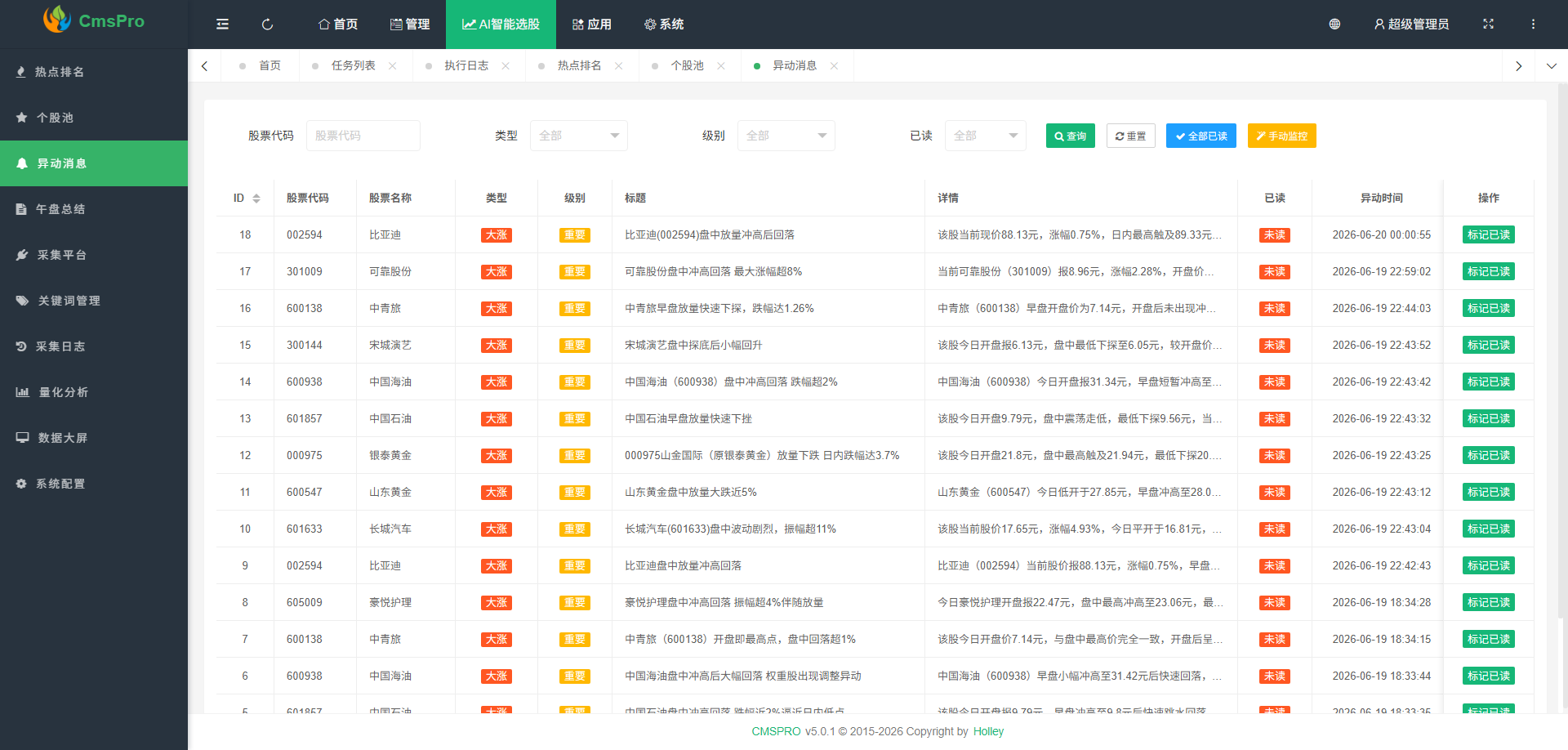Switch to the 执行日志 page tab
Image resolution: width=1568 pixels, height=750 pixels.
(466, 66)
